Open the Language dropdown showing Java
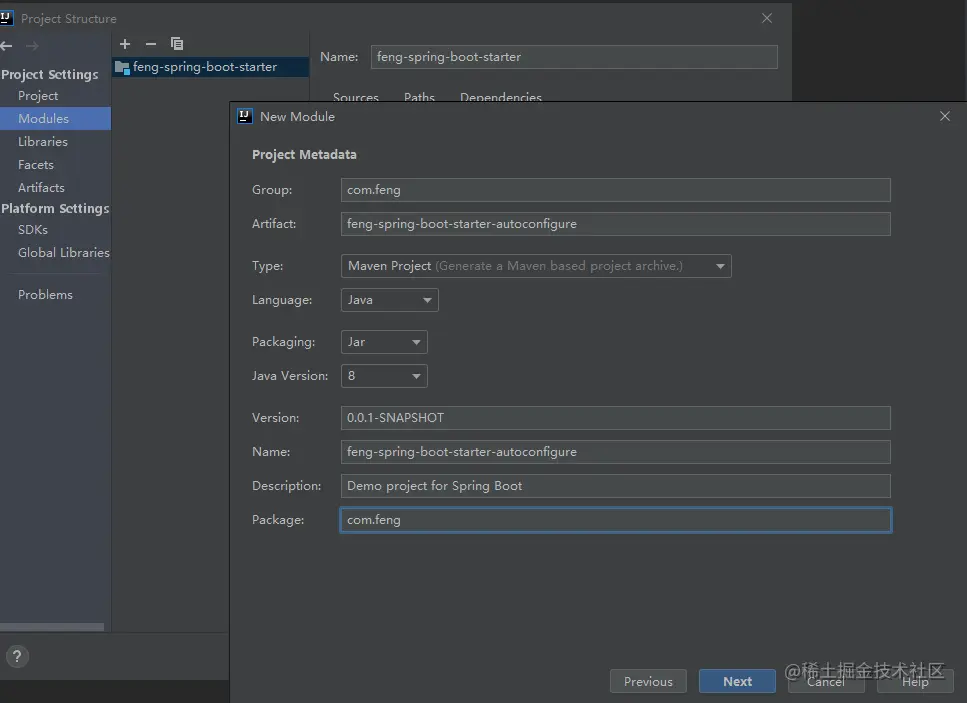Image resolution: width=967 pixels, height=703 pixels. pyautogui.click(x=389, y=300)
